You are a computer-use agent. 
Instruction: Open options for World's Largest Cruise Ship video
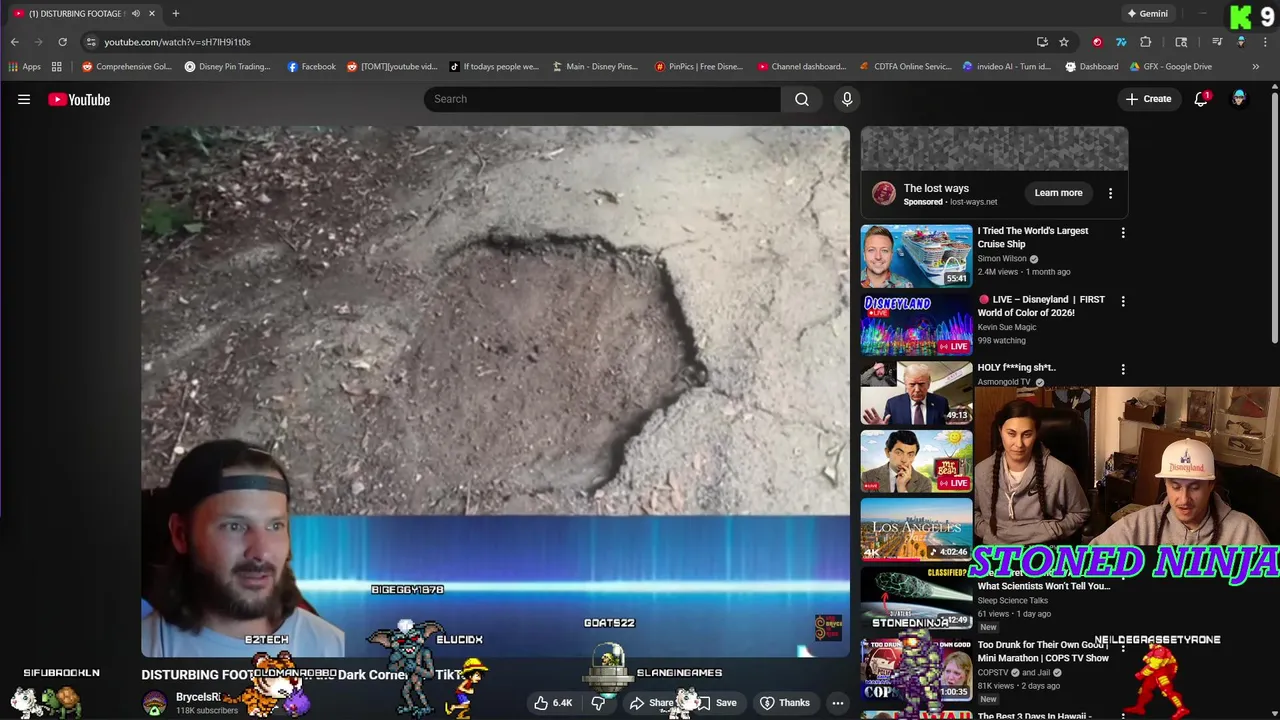[1123, 233]
